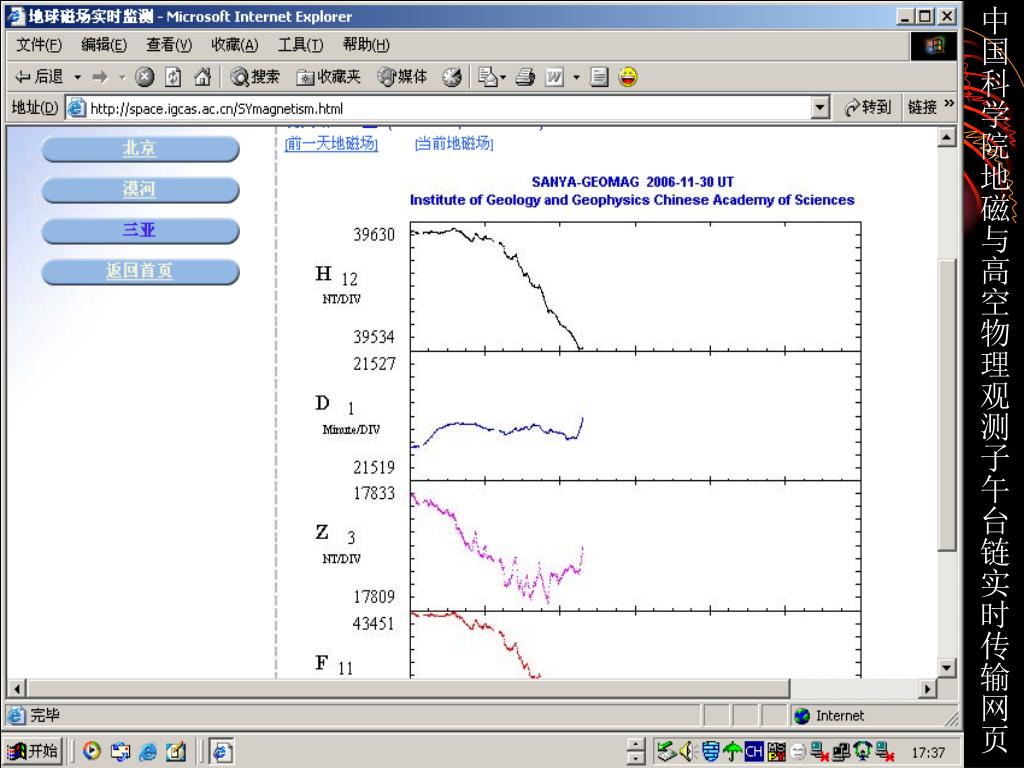Open the 收藏夹 favorites pane
Viewport: 1024px width, 768px height.
328,77
